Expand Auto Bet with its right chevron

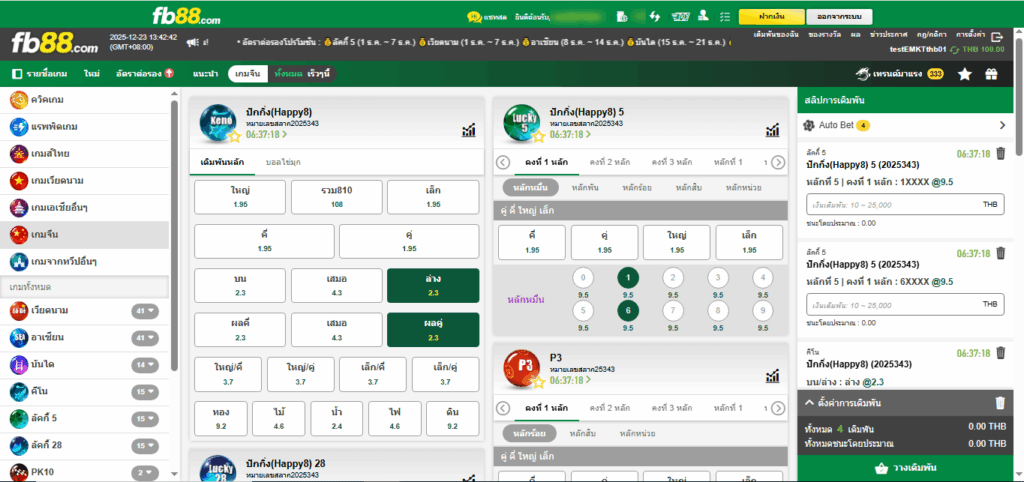1002,125
